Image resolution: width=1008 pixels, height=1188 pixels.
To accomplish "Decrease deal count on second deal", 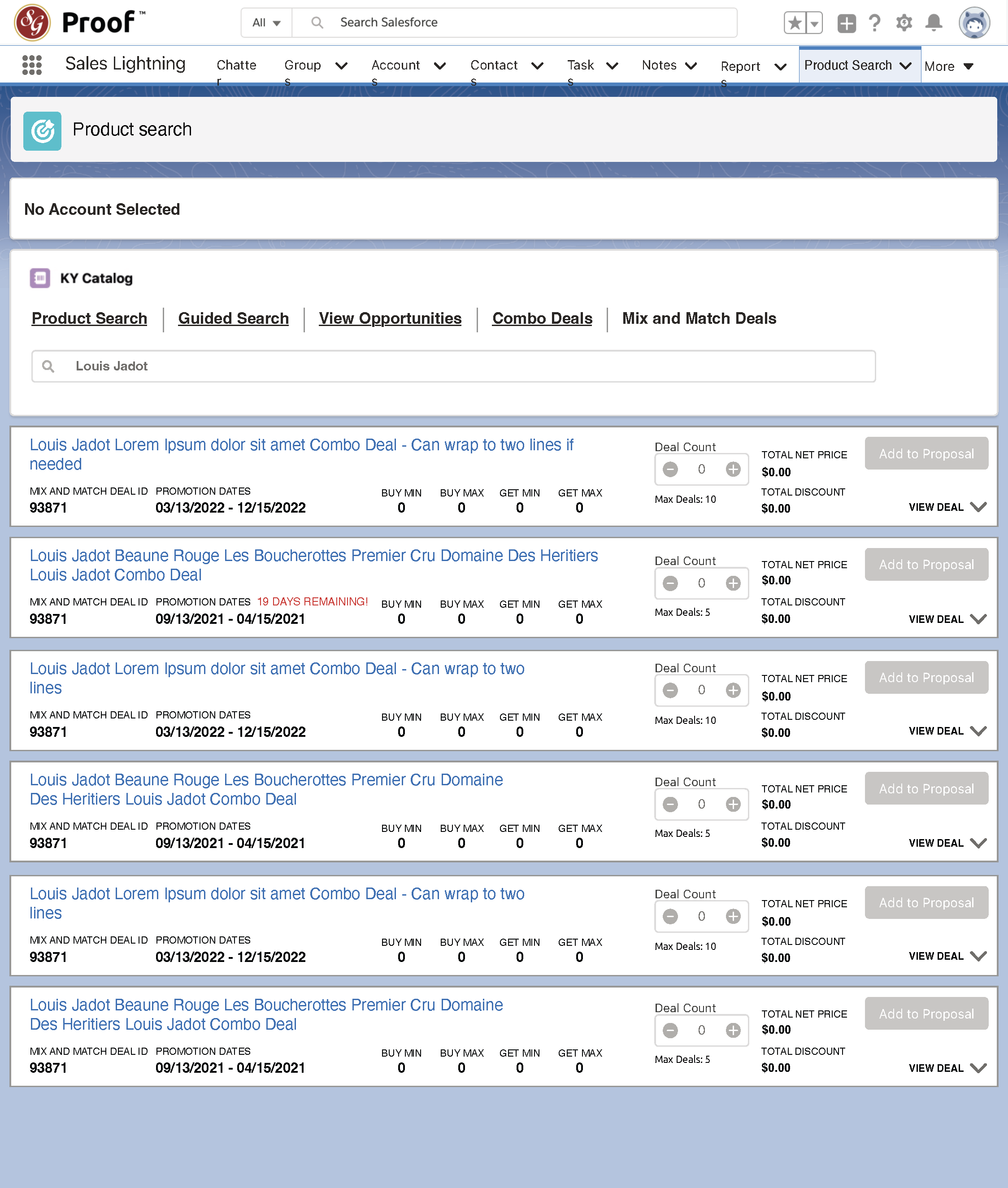I will pos(670,583).
